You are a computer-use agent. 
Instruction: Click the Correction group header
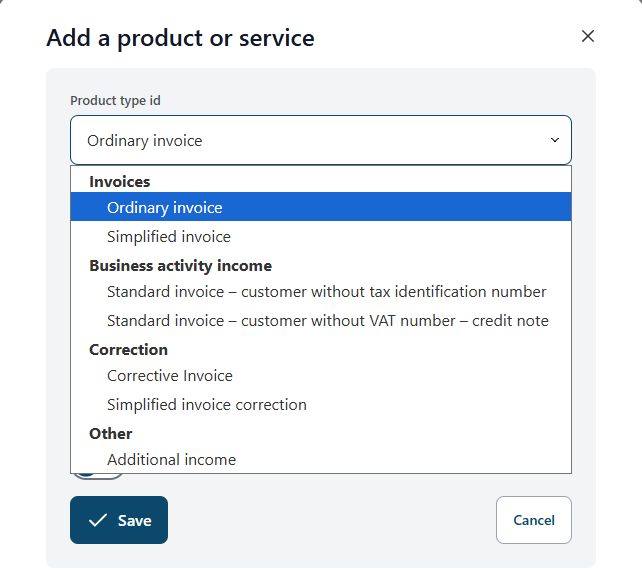[128, 350]
